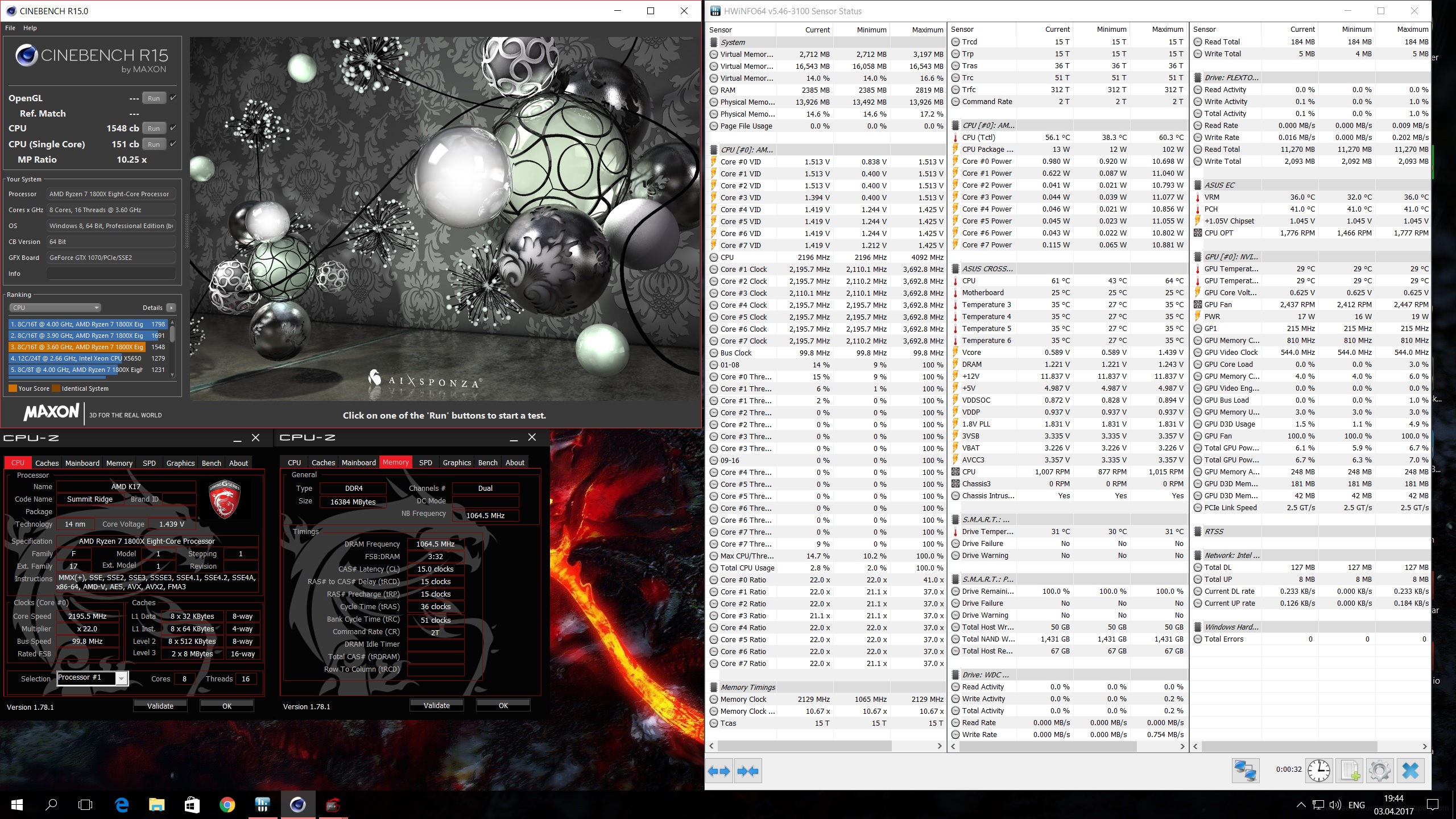Toggle CPU Single Core test checkbox
The width and height of the screenshot is (1456, 819).
pyautogui.click(x=173, y=144)
